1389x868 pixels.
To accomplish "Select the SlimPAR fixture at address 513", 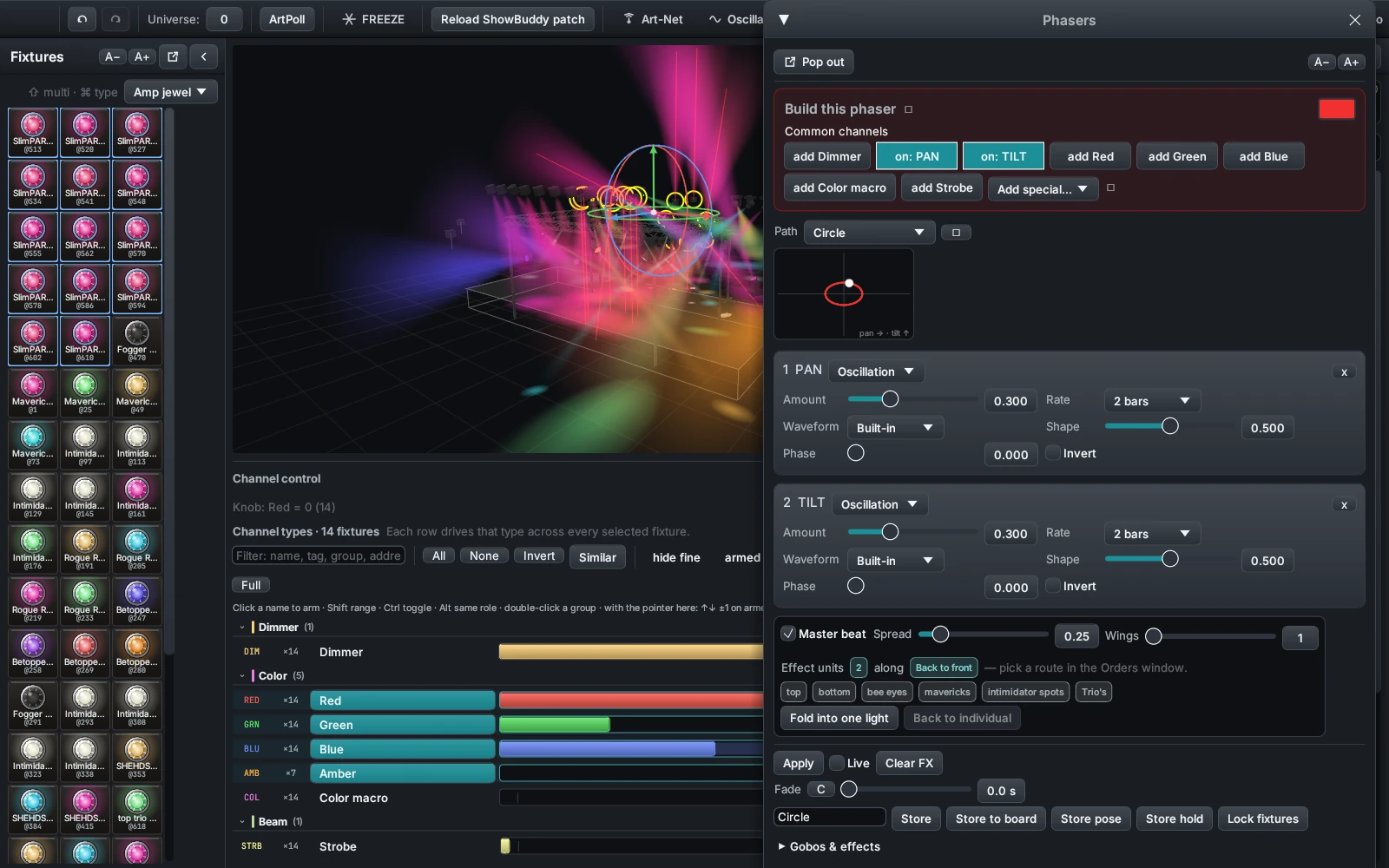I will pyautogui.click(x=33, y=133).
